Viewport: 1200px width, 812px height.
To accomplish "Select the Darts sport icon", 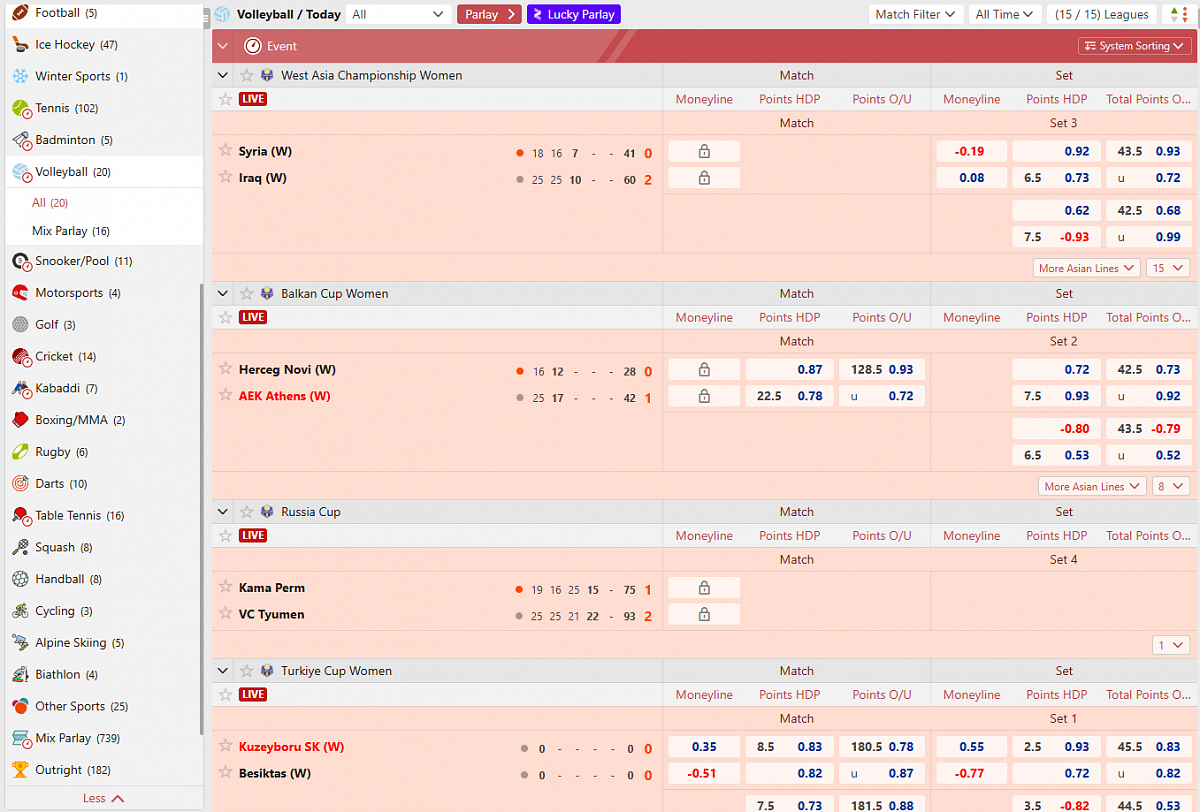I will (22, 483).
